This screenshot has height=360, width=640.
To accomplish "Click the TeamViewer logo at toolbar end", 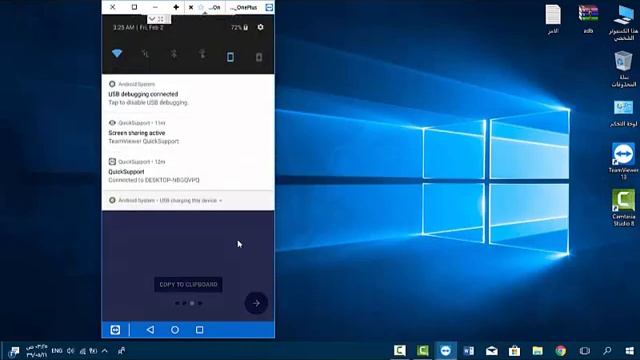I will (x=269, y=7).
